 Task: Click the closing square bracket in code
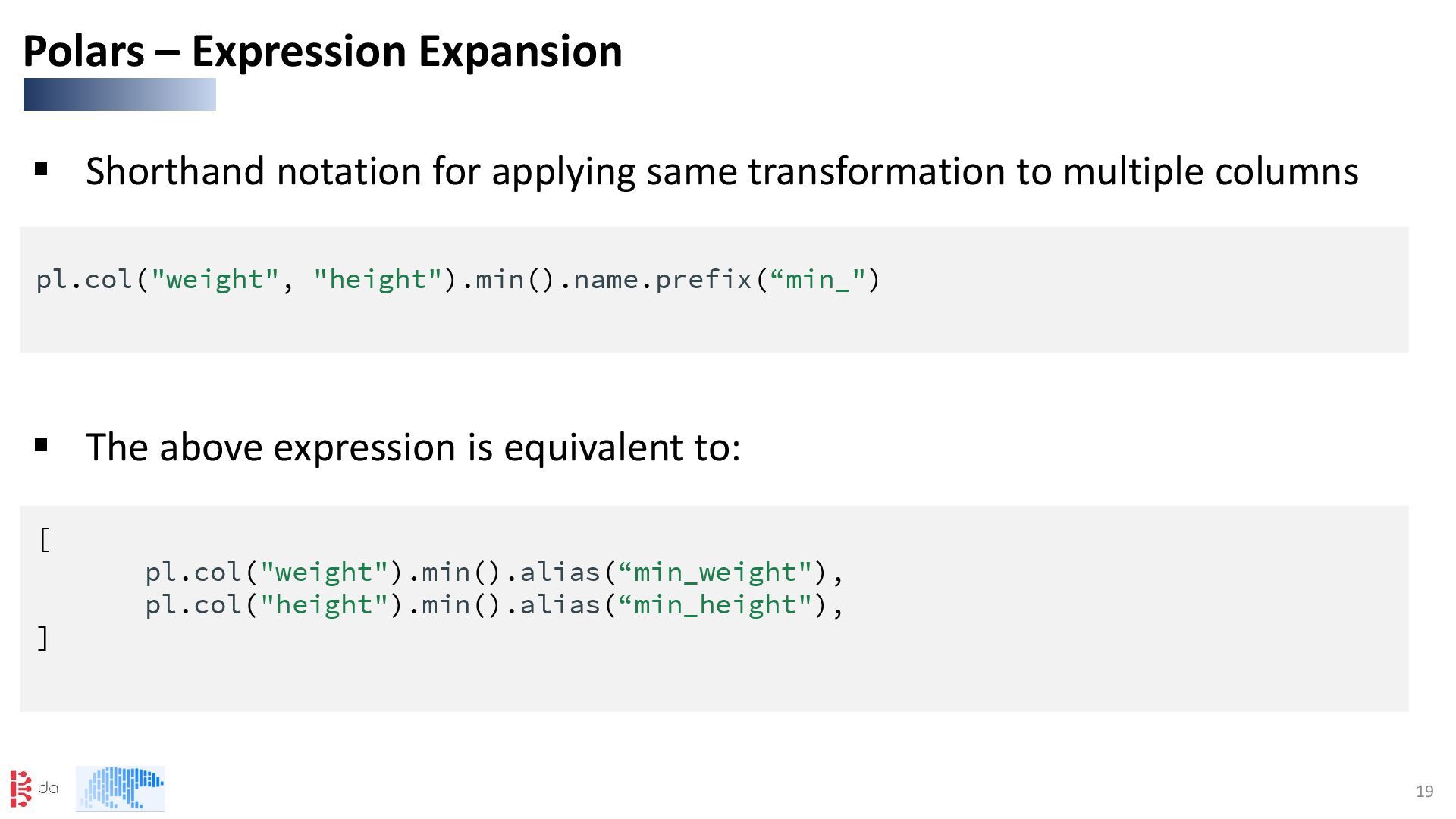point(44,638)
